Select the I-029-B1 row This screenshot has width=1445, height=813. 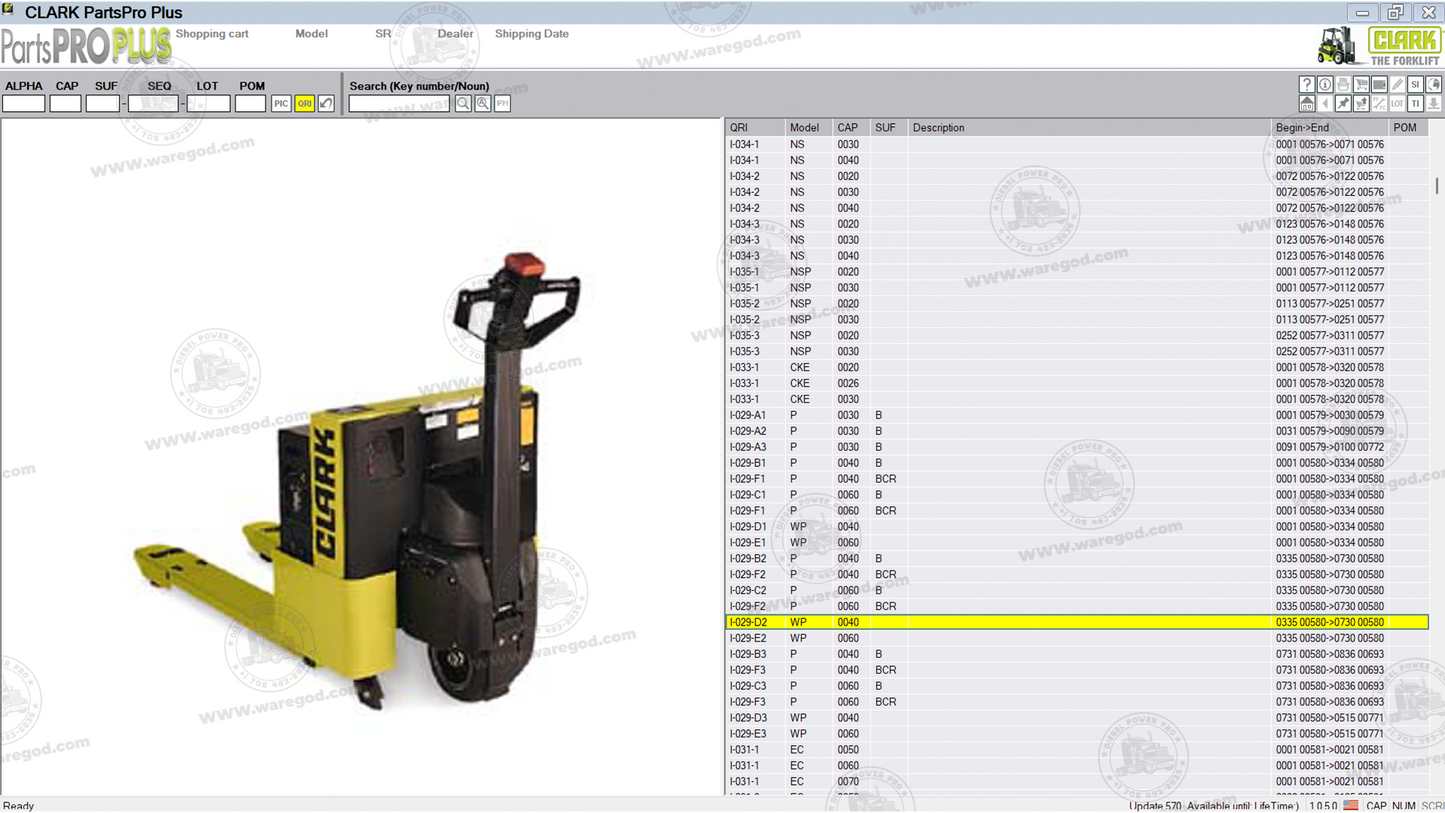point(1077,463)
